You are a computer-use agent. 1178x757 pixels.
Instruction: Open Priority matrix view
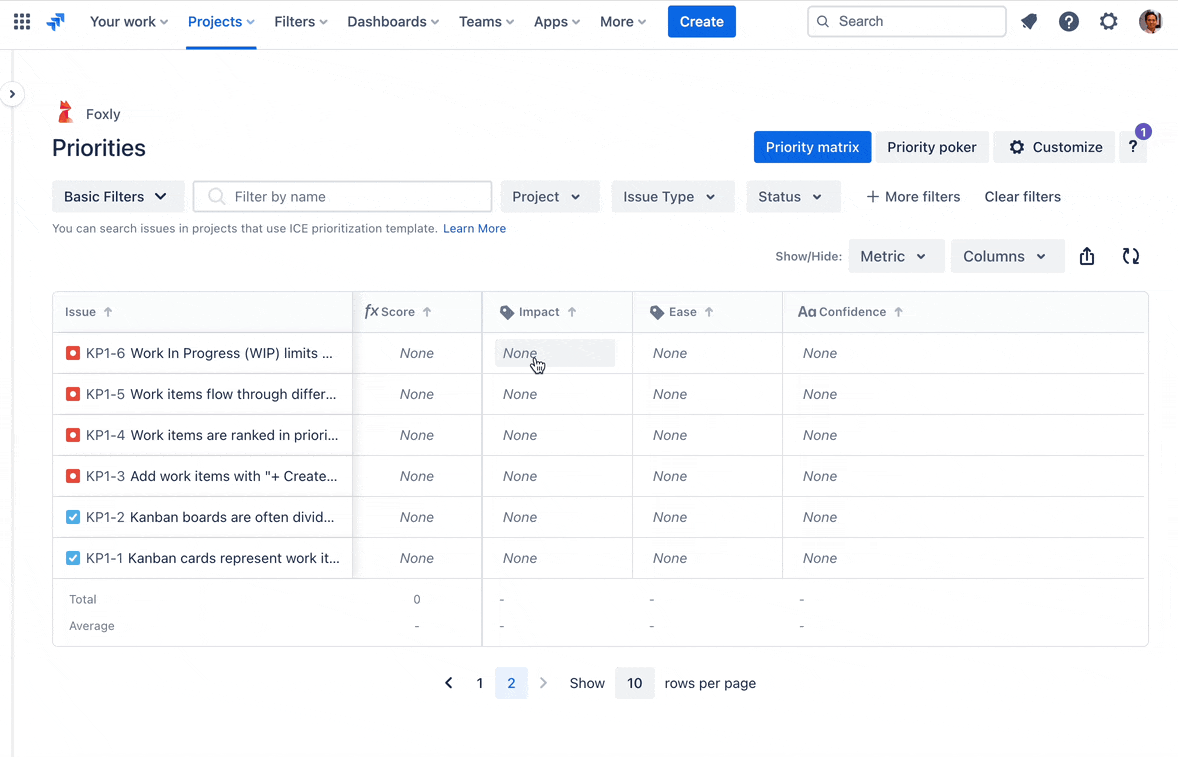pyautogui.click(x=812, y=147)
